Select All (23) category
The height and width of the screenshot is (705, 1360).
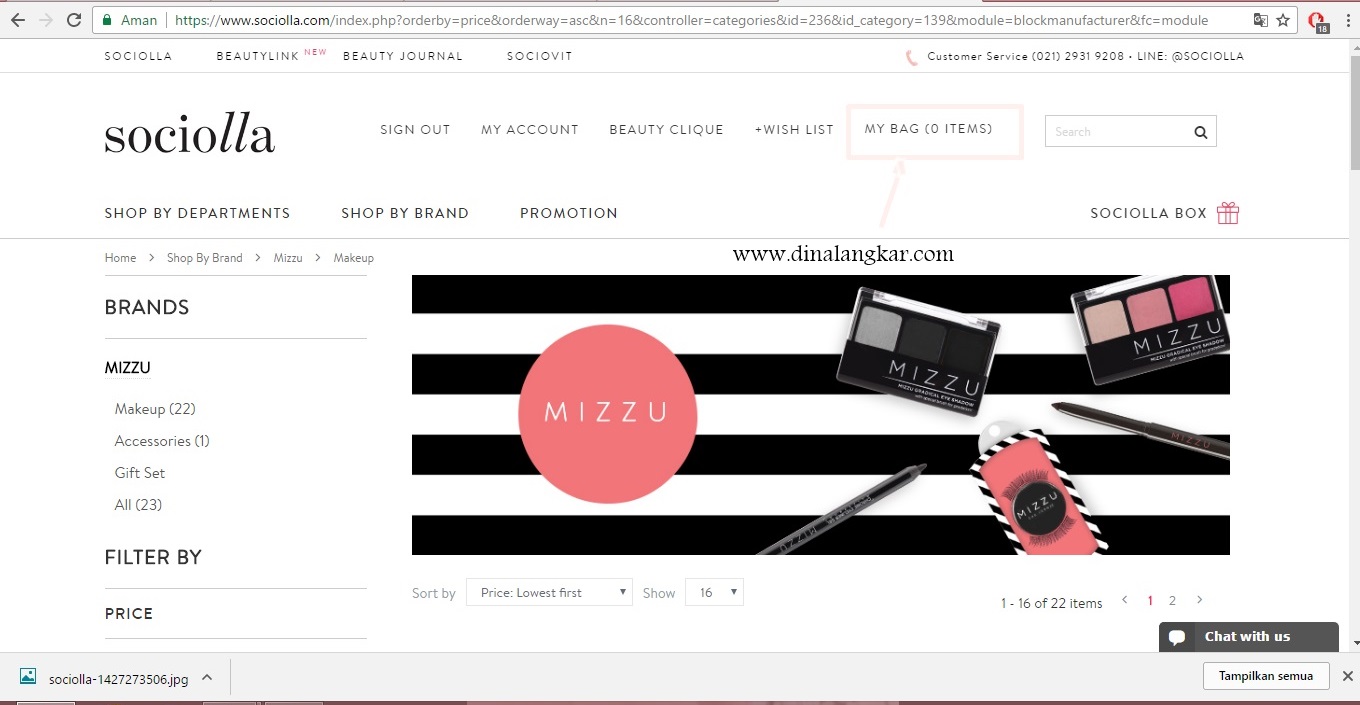click(138, 505)
